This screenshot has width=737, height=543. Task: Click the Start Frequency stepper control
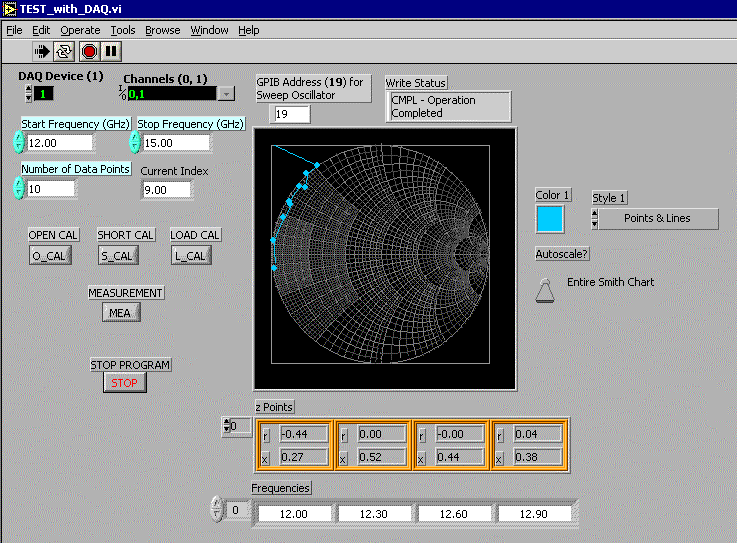click(19, 142)
